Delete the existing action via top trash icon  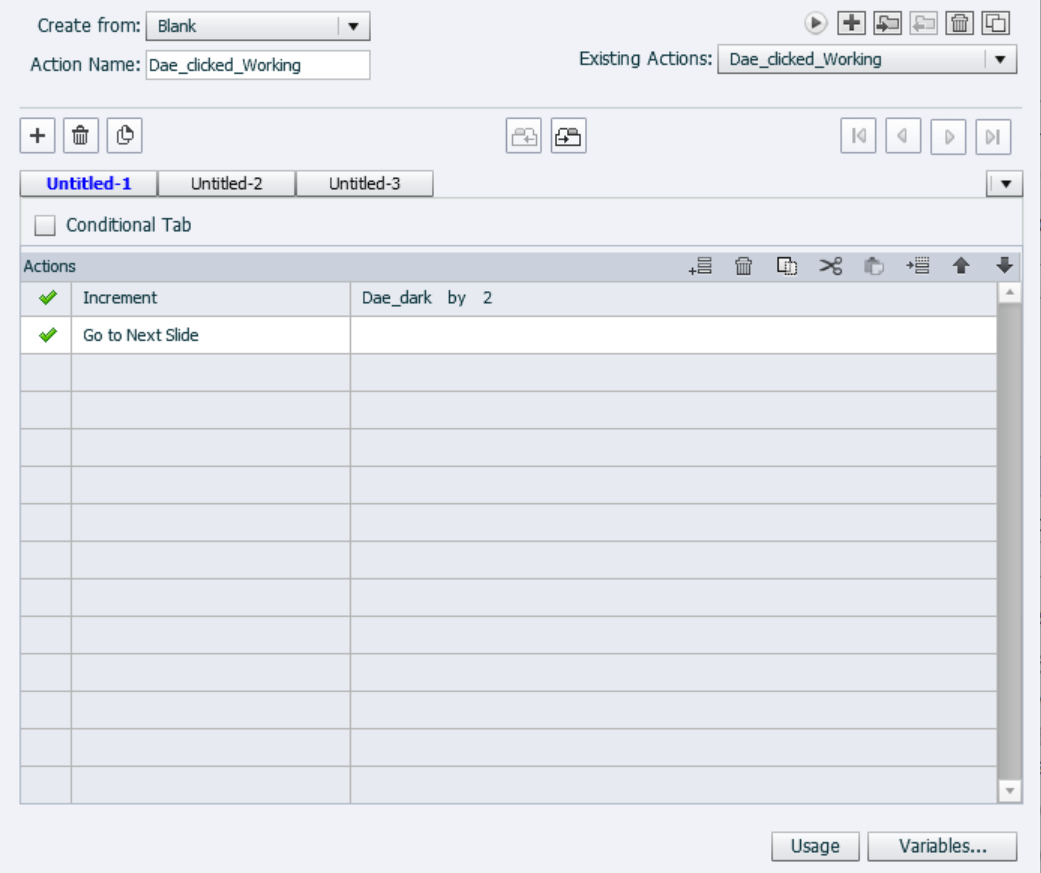point(959,23)
